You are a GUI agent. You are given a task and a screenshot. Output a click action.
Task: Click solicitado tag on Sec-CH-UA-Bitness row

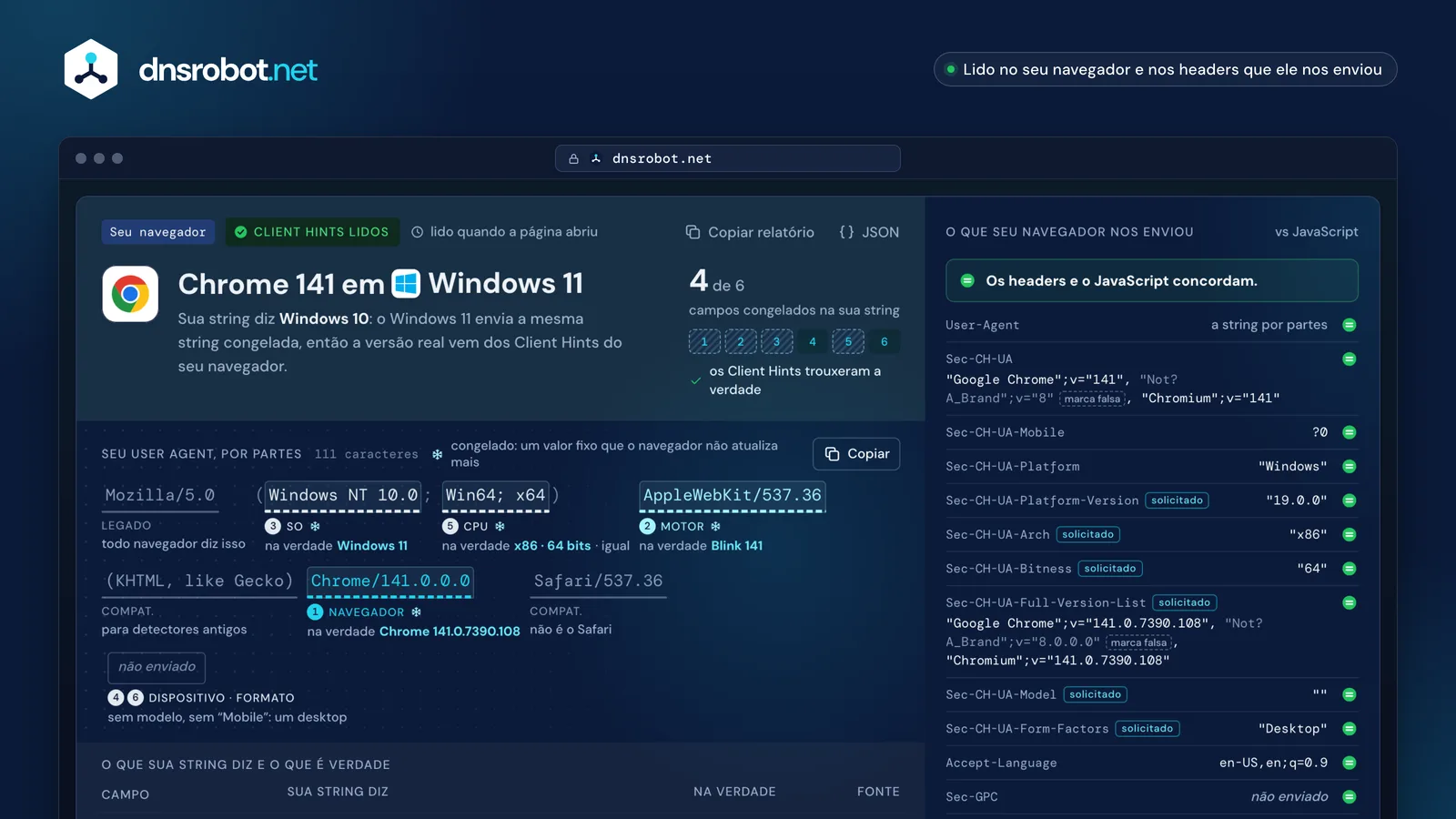(1110, 569)
